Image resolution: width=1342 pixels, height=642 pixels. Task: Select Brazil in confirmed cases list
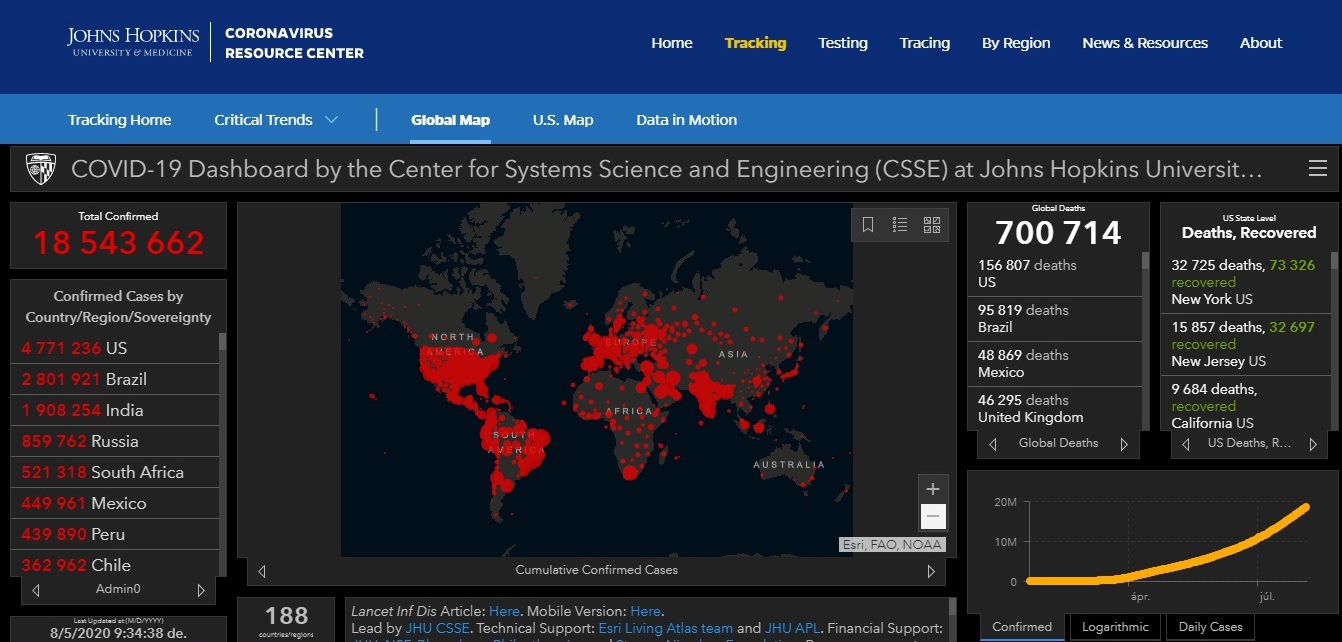pos(85,379)
